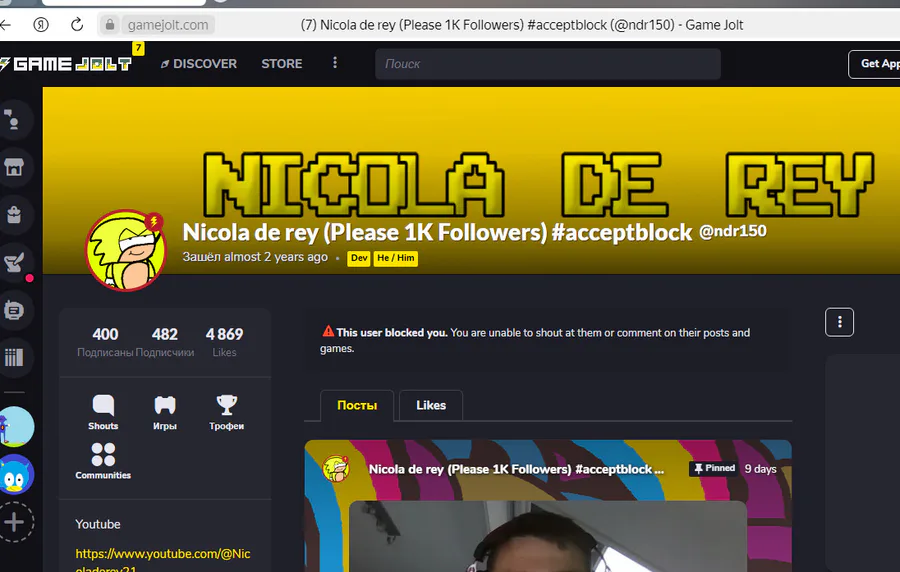Open the three-dot menu beside Store
This screenshot has width=900, height=572.
click(x=335, y=63)
